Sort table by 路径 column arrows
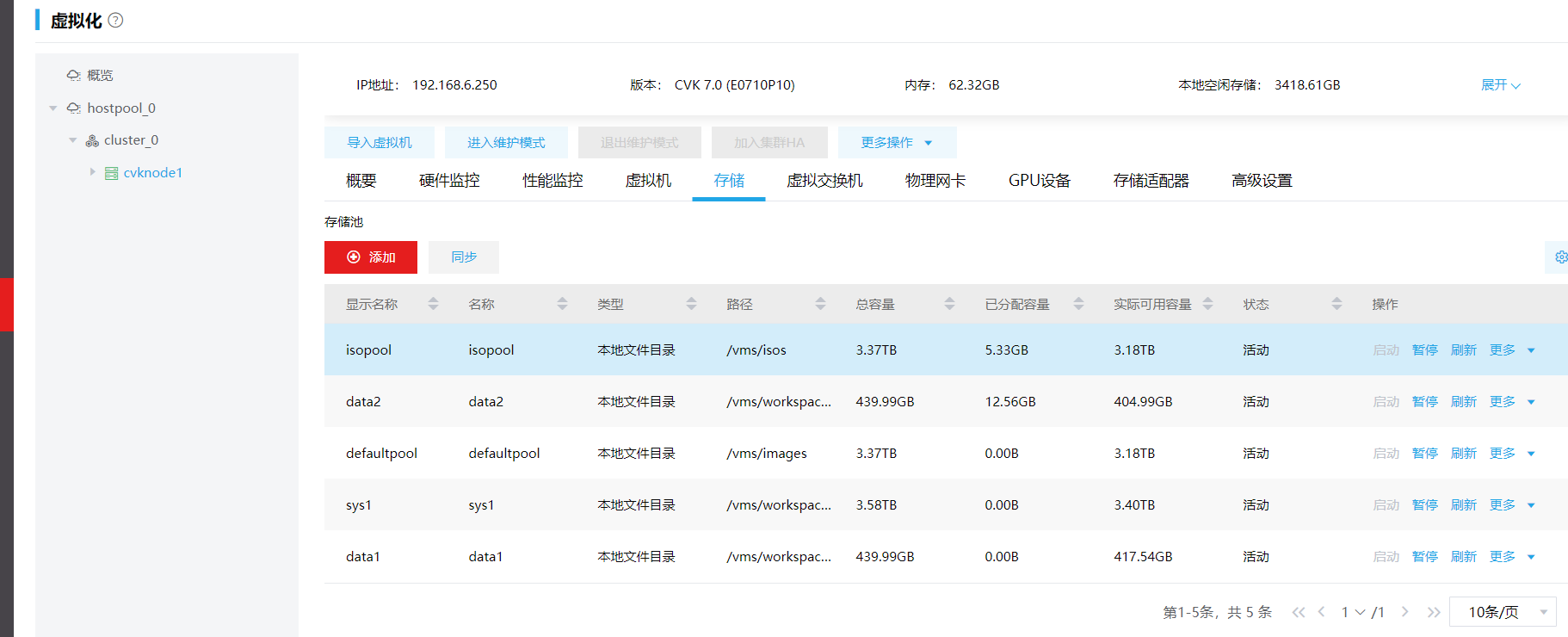Screen dimensions: 1568x637 click(x=820, y=304)
